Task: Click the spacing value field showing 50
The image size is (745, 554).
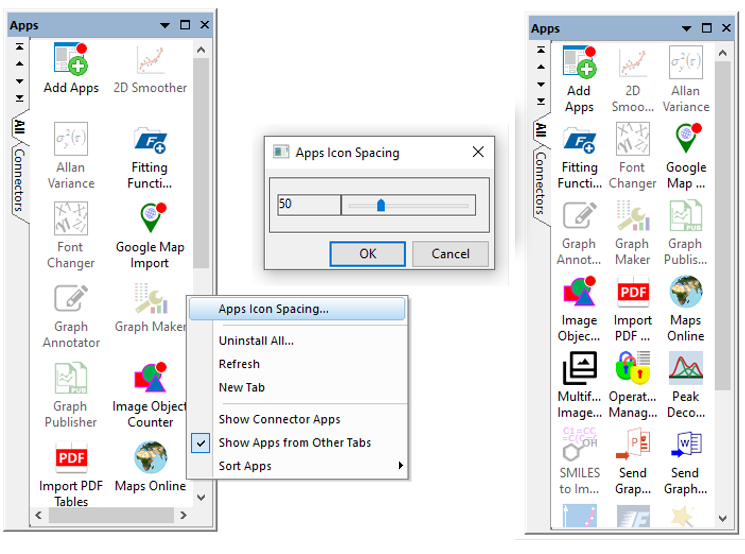Action: coord(308,205)
